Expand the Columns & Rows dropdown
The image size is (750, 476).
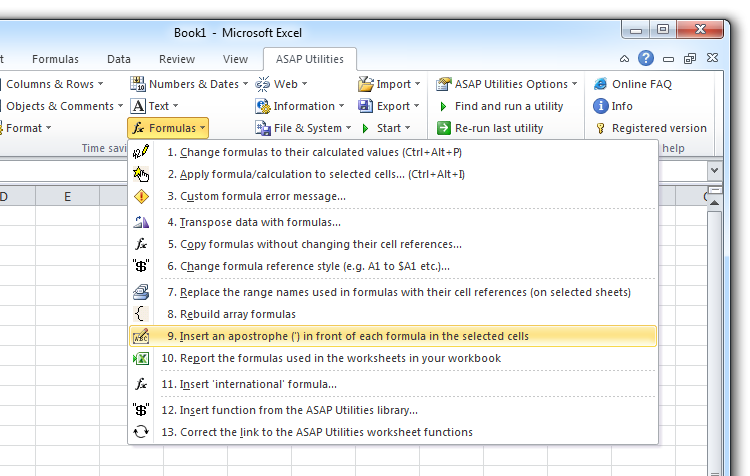pos(56,84)
